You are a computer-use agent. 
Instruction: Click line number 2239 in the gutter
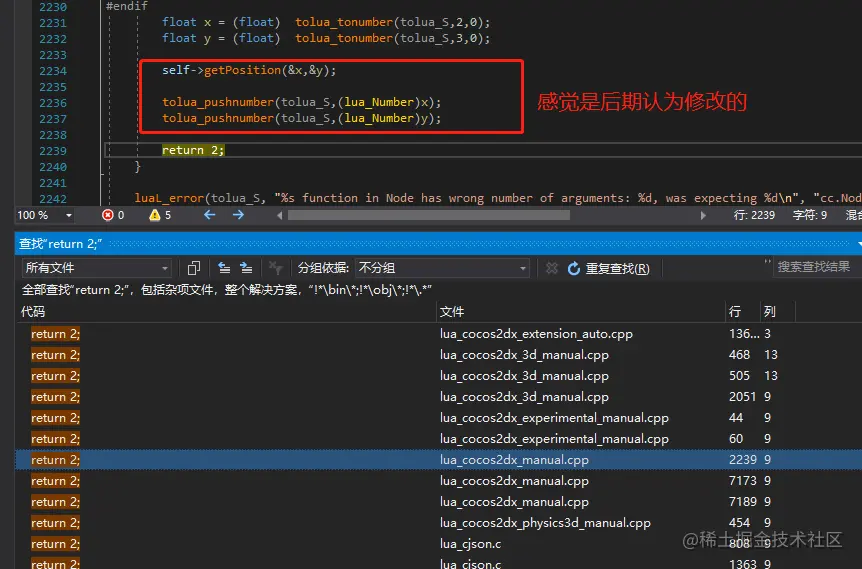pyautogui.click(x=53, y=151)
